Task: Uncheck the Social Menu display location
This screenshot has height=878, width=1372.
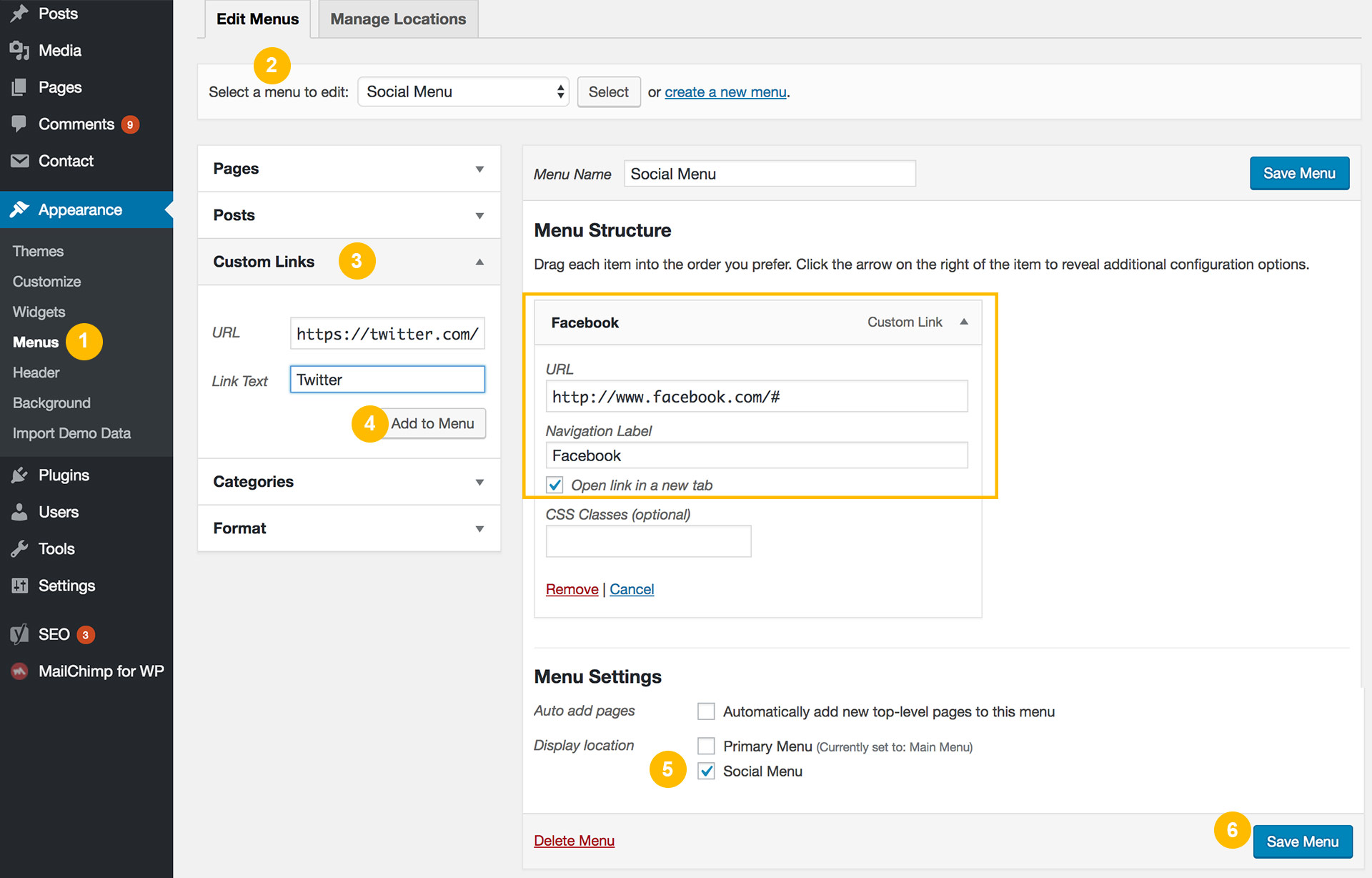Action: [706, 771]
